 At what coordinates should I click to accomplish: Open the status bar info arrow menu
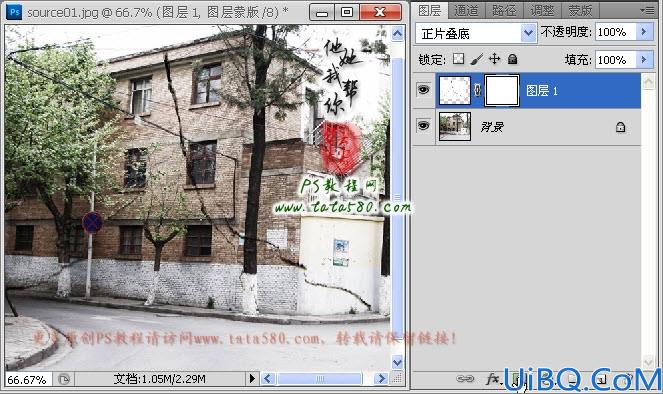click(x=252, y=378)
